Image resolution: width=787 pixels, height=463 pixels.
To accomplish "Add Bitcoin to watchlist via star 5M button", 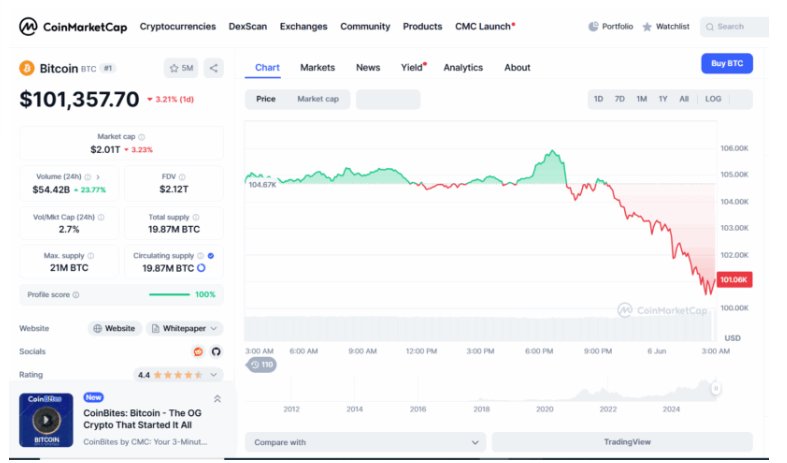I will [x=181, y=68].
